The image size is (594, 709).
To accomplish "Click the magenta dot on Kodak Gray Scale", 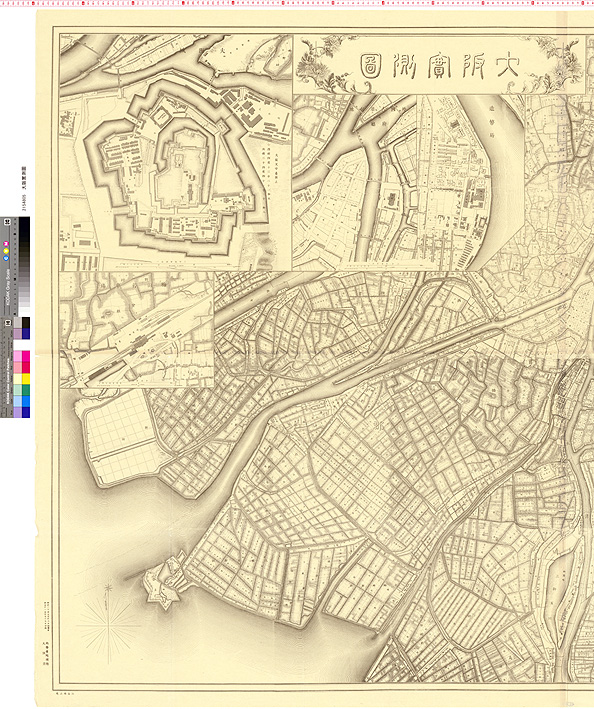I will tap(6, 245).
